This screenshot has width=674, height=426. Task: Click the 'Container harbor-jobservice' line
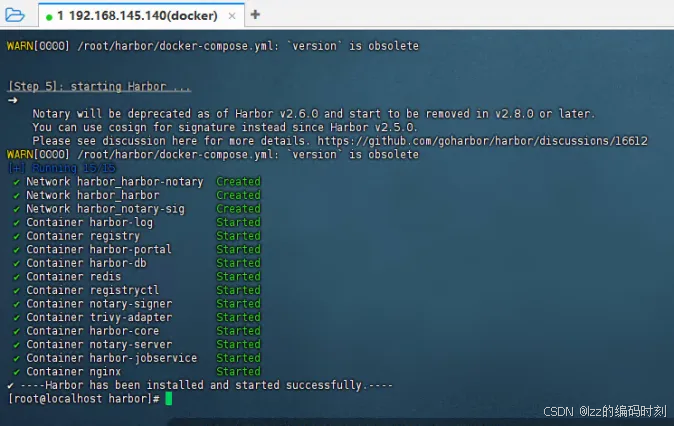(x=137, y=358)
